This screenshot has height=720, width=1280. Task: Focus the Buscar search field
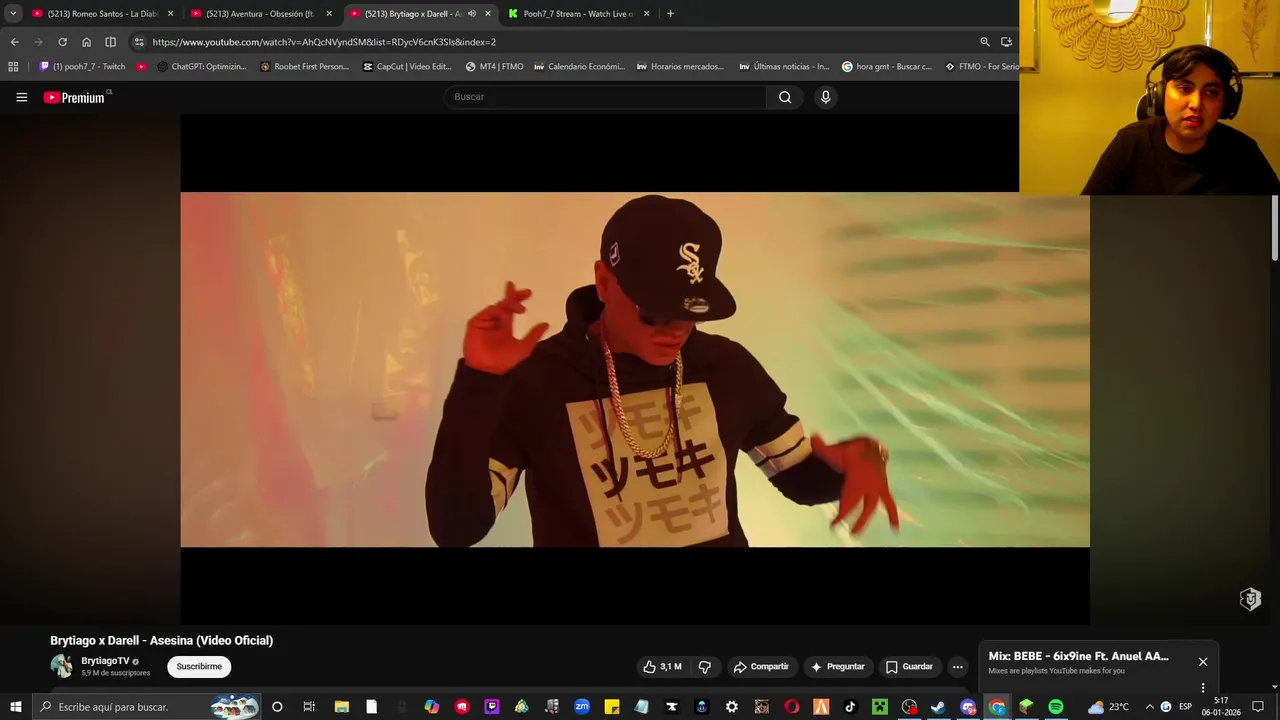[x=605, y=97]
